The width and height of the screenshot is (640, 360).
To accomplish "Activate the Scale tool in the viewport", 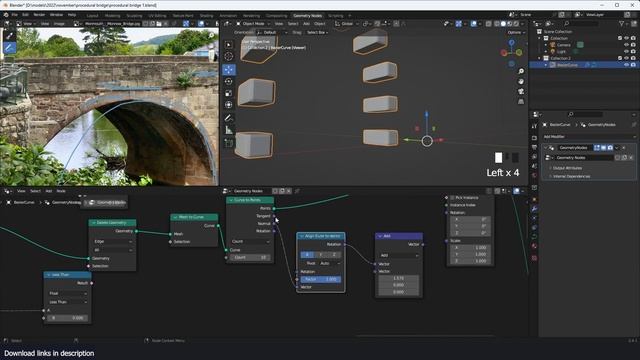I will click(229, 93).
